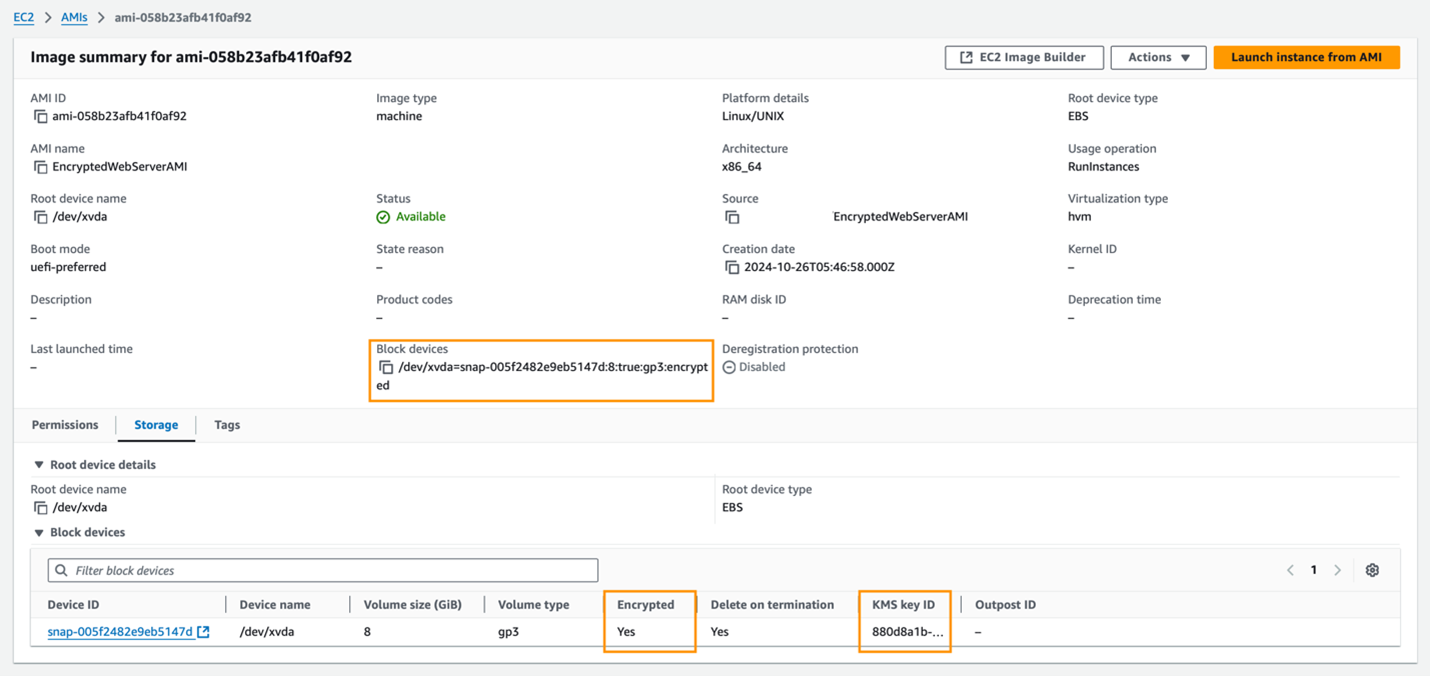Open the Tags tab
The width and height of the screenshot is (1430, 676).
227,425
